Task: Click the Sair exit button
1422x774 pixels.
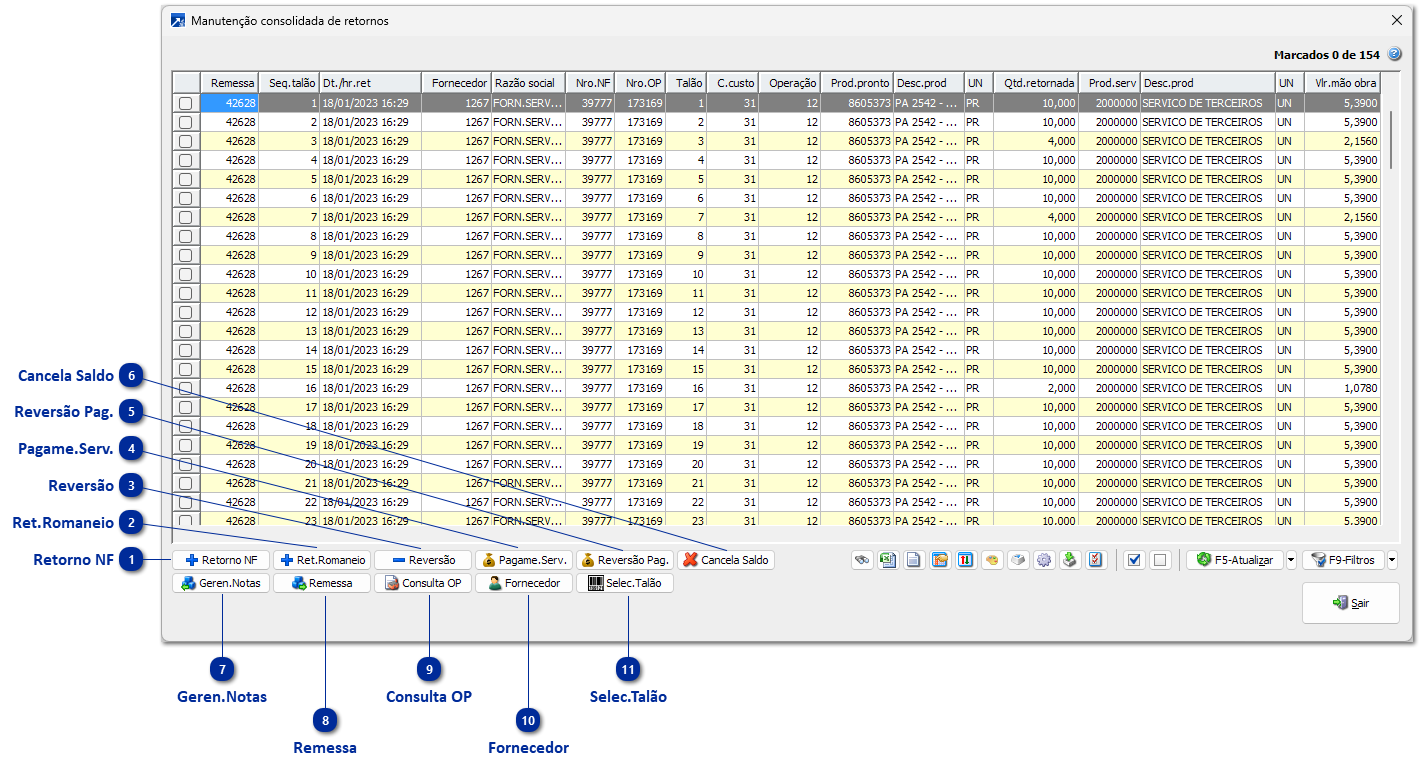Action: 1350,603
